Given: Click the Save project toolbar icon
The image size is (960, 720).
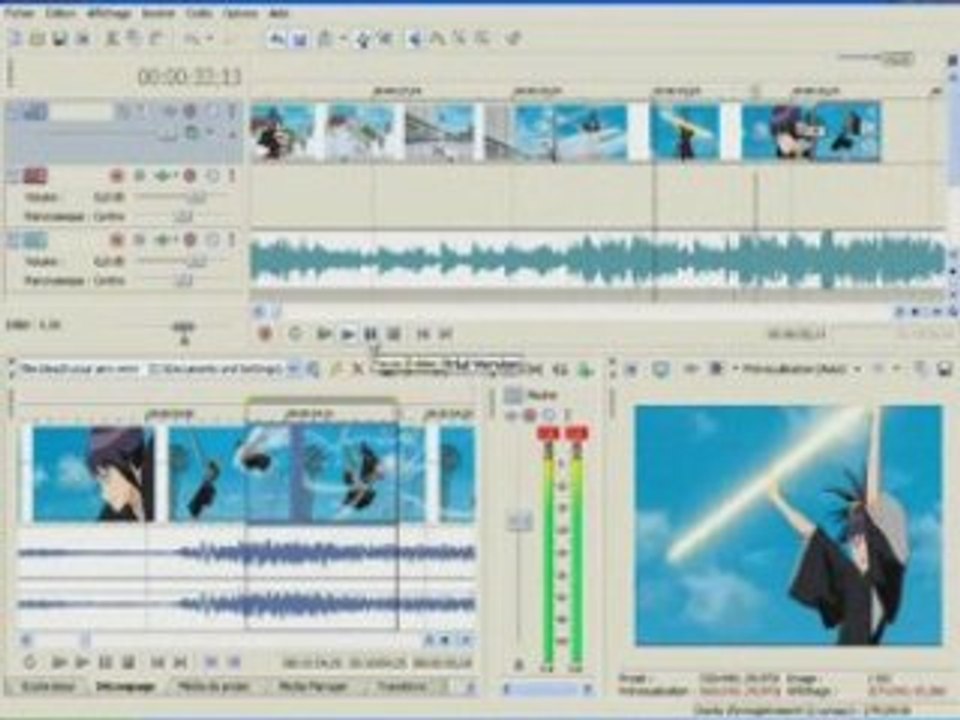Looking at the screenshot, I should pos(59,39).
